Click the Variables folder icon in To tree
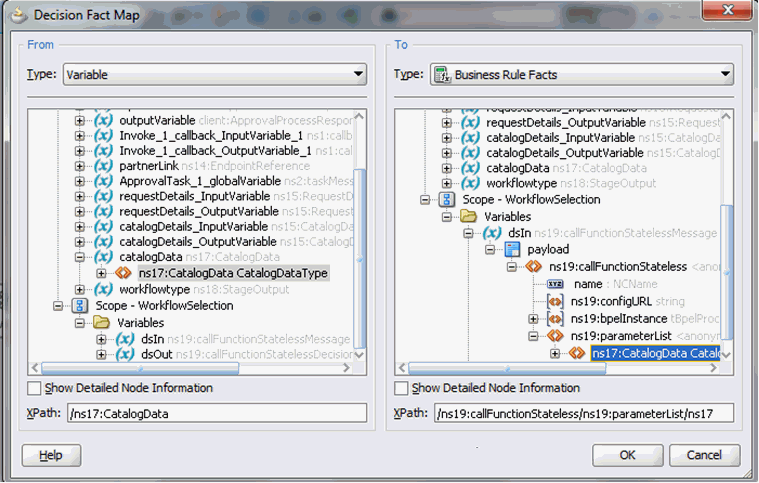759x483 pixels. coord(469,216)
